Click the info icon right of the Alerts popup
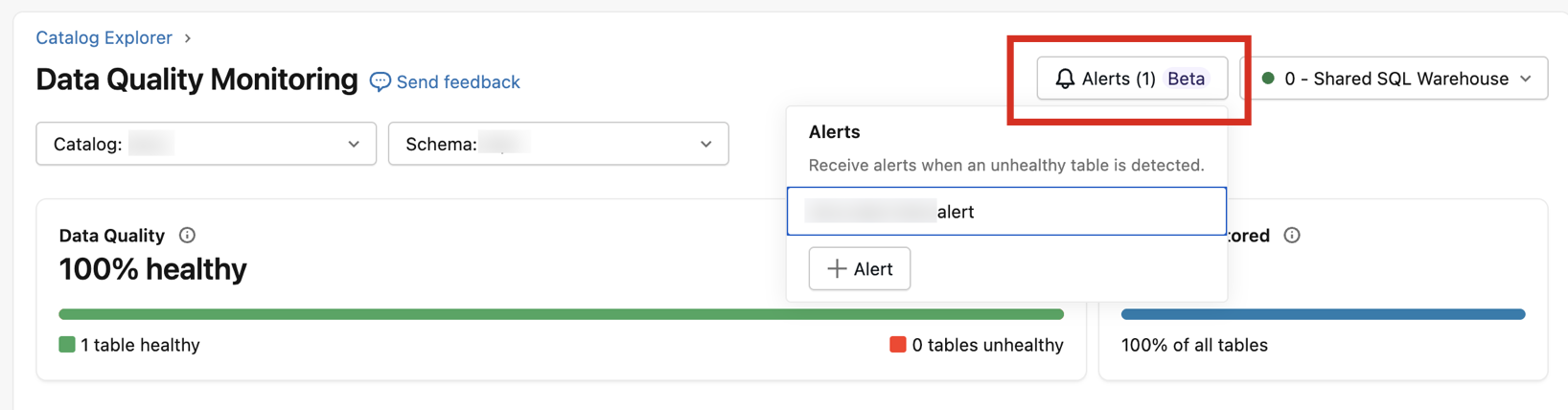The image size is (1568, 410). (x=1292, y=236)
